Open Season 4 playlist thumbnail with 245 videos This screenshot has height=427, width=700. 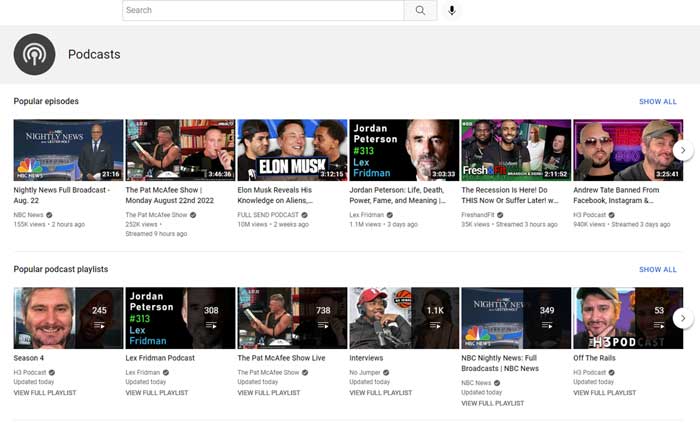point(68,318)
